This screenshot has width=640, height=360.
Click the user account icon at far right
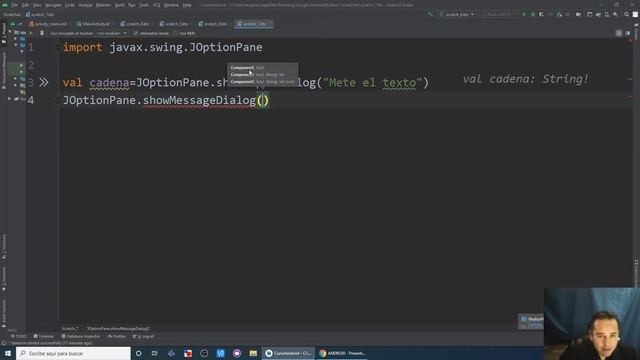click(x=635, y=14)
